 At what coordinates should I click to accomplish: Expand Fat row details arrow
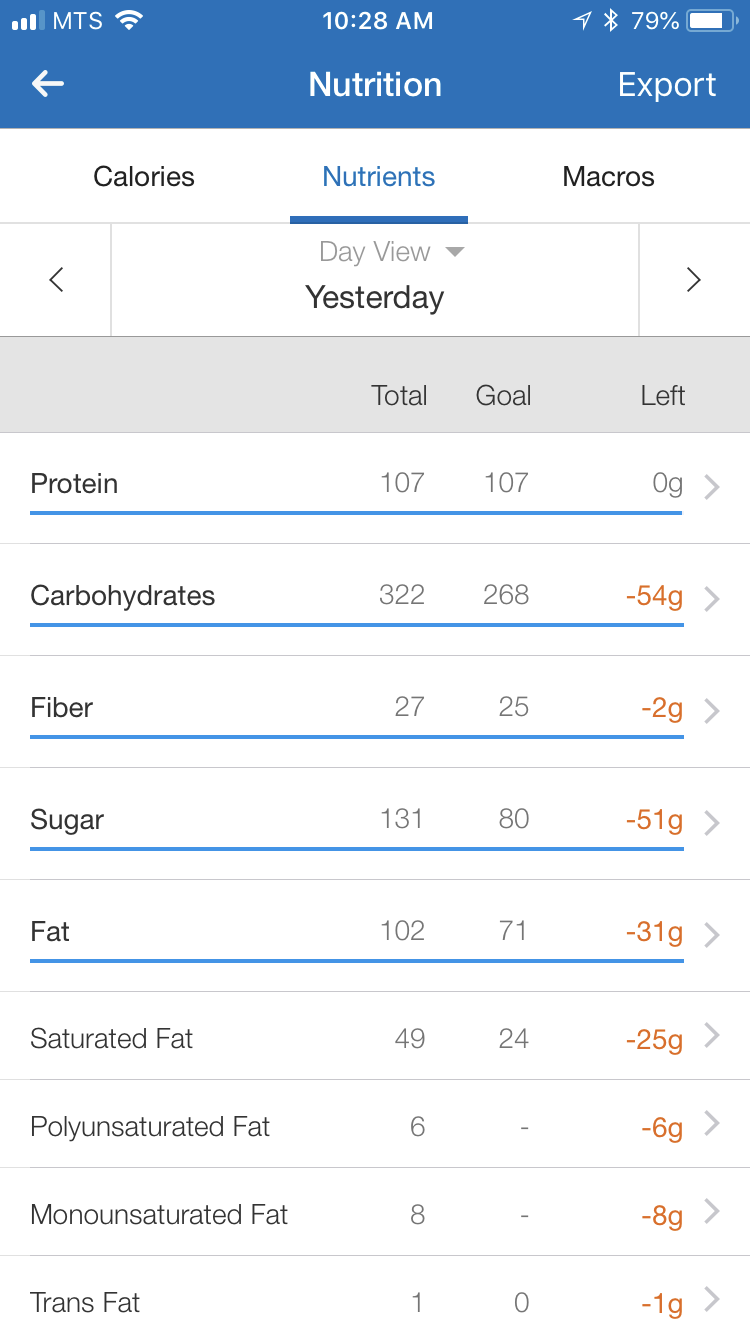coord(711,935)
